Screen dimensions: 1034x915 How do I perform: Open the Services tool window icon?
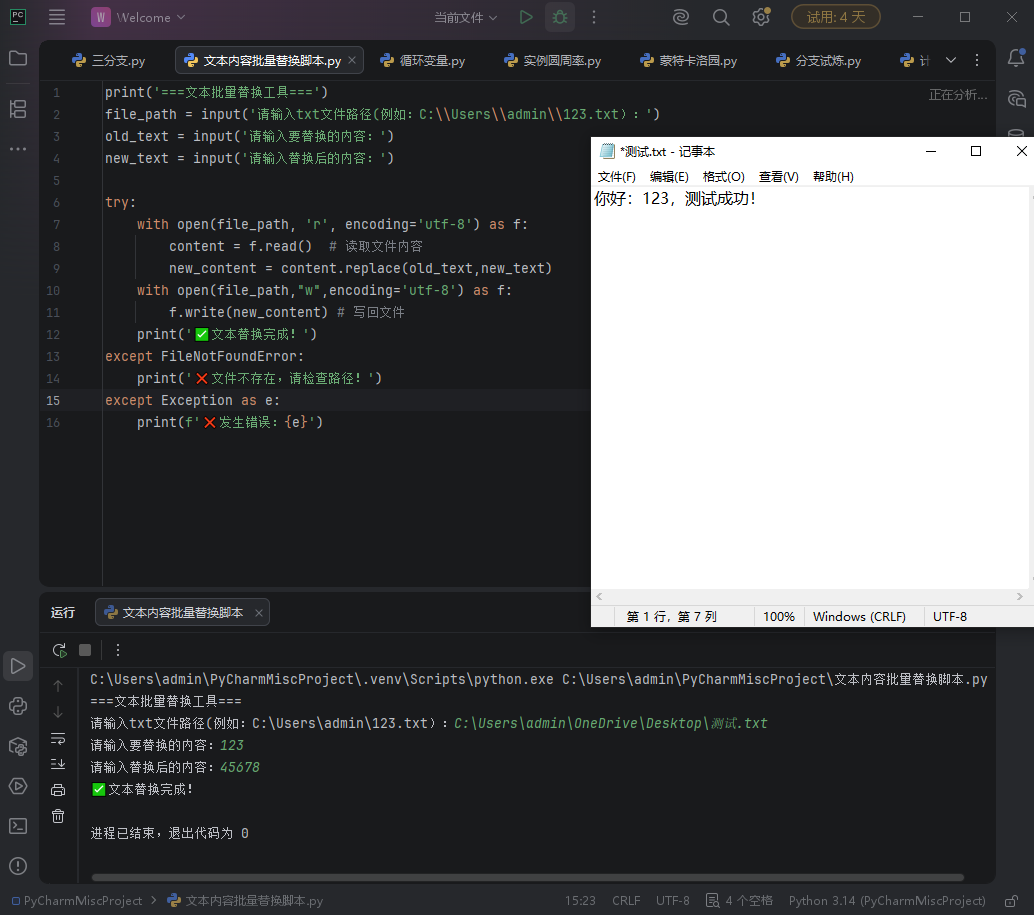click(18, 786)
